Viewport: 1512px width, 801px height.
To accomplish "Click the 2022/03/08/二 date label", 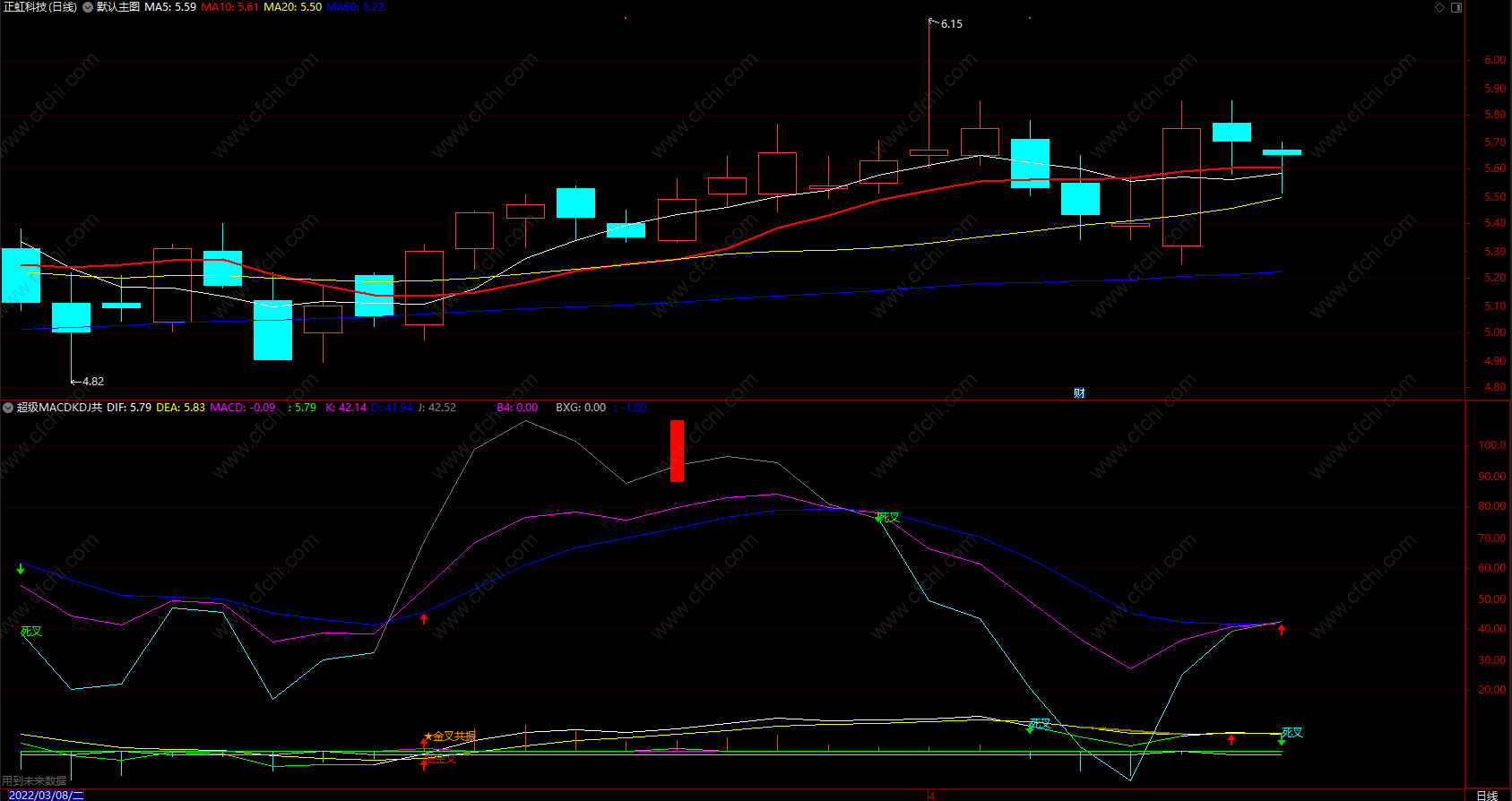I will tap(46, 795).
